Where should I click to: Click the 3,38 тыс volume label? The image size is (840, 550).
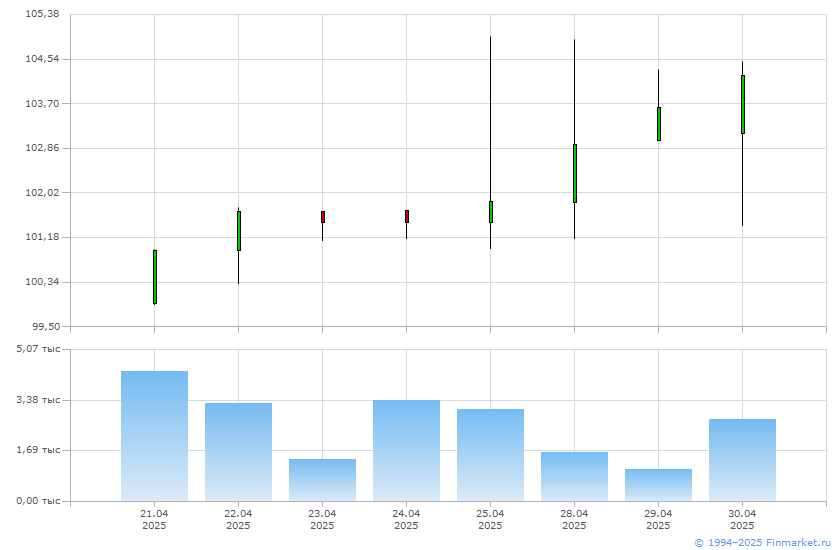pyautogui.click(x=39, y=400)
